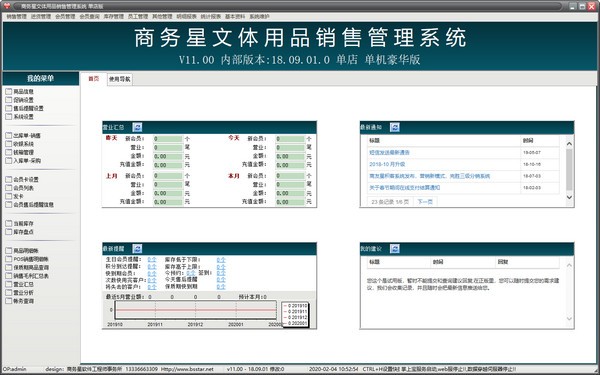
Task: Click the 生日会员提醒 count link
Action: [152, 259]
